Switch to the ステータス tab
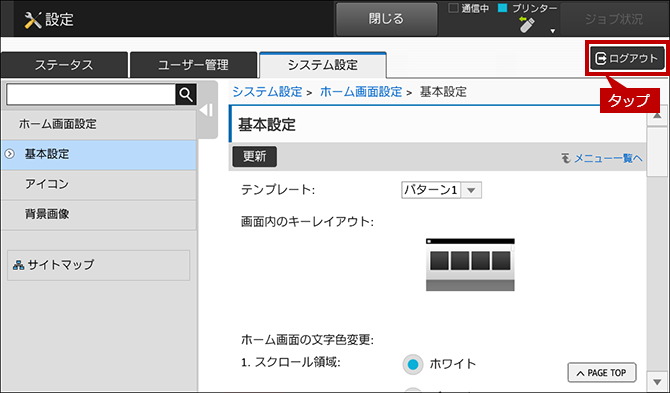Screen dimensions: 670x393 pyautogui.click(x=64, y=65)
